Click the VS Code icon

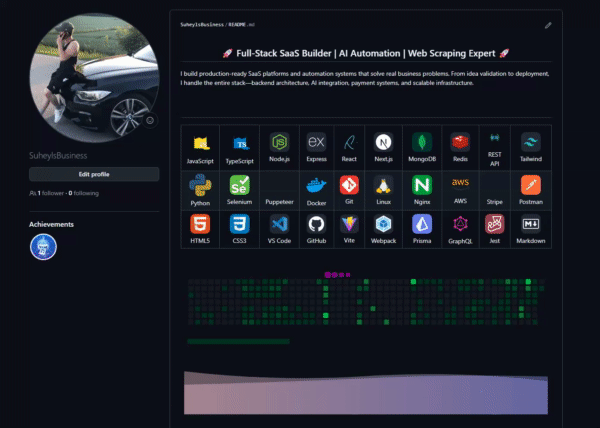(279, 225)
